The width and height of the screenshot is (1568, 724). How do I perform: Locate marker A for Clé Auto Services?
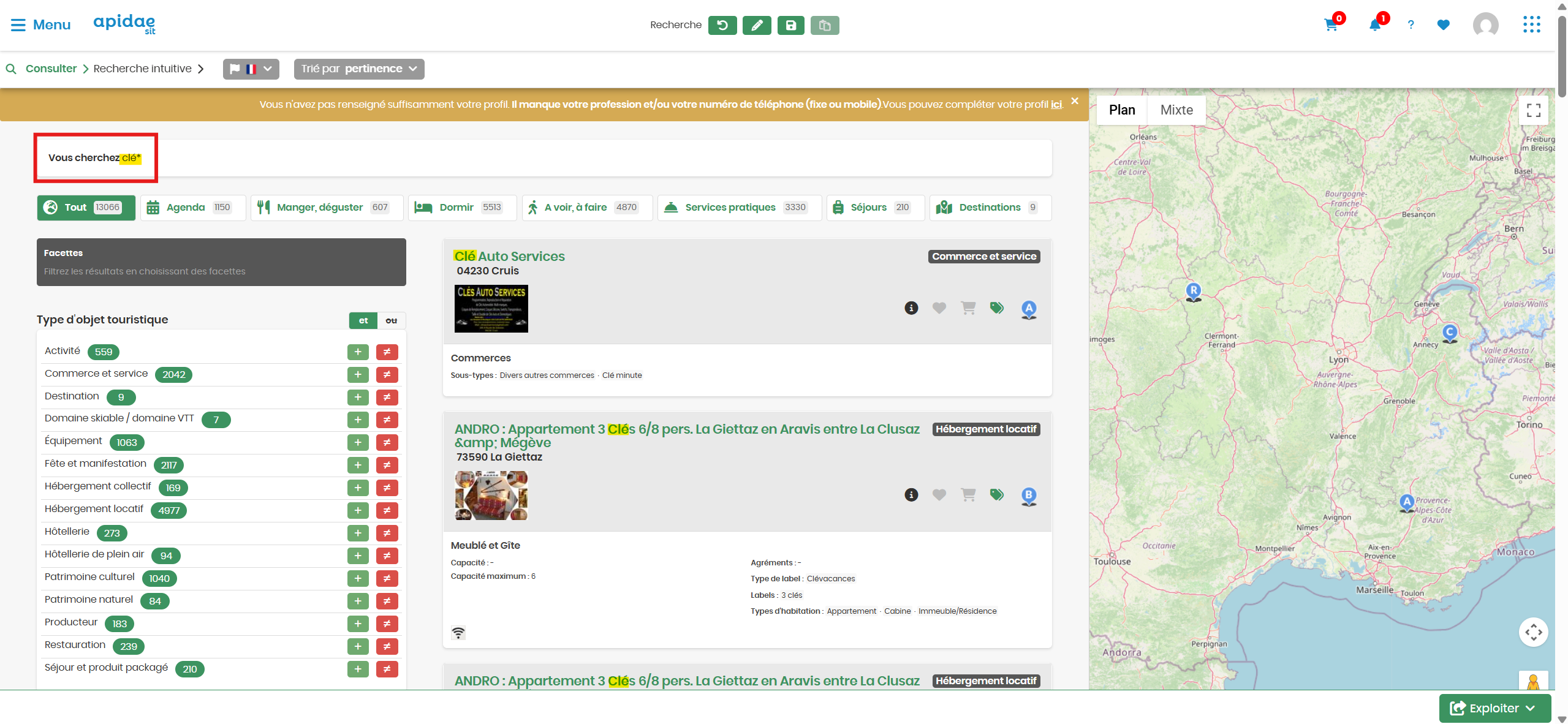(x=1029, y=309)
